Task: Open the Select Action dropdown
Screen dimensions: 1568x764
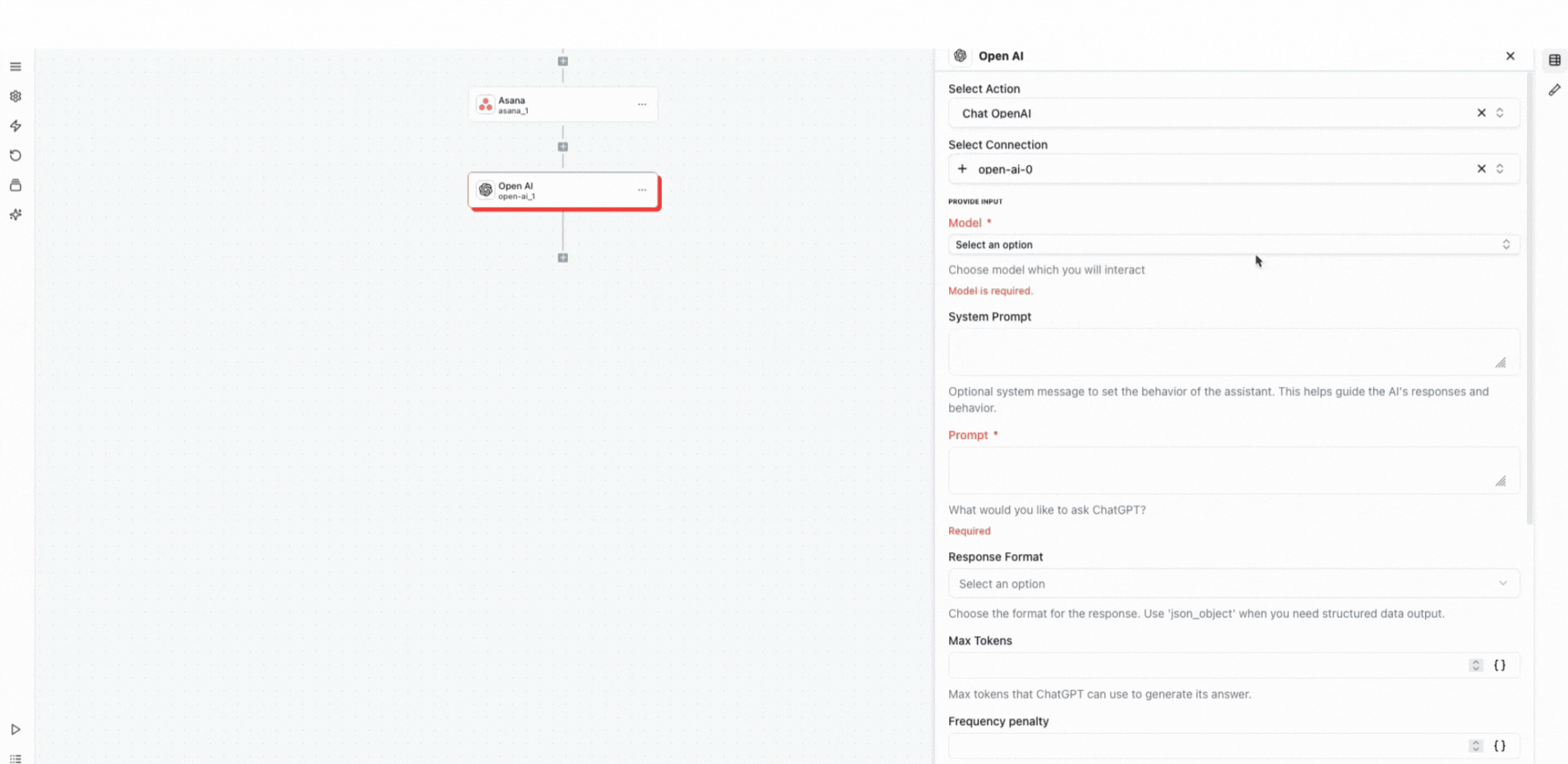Action: point(1501,112)
